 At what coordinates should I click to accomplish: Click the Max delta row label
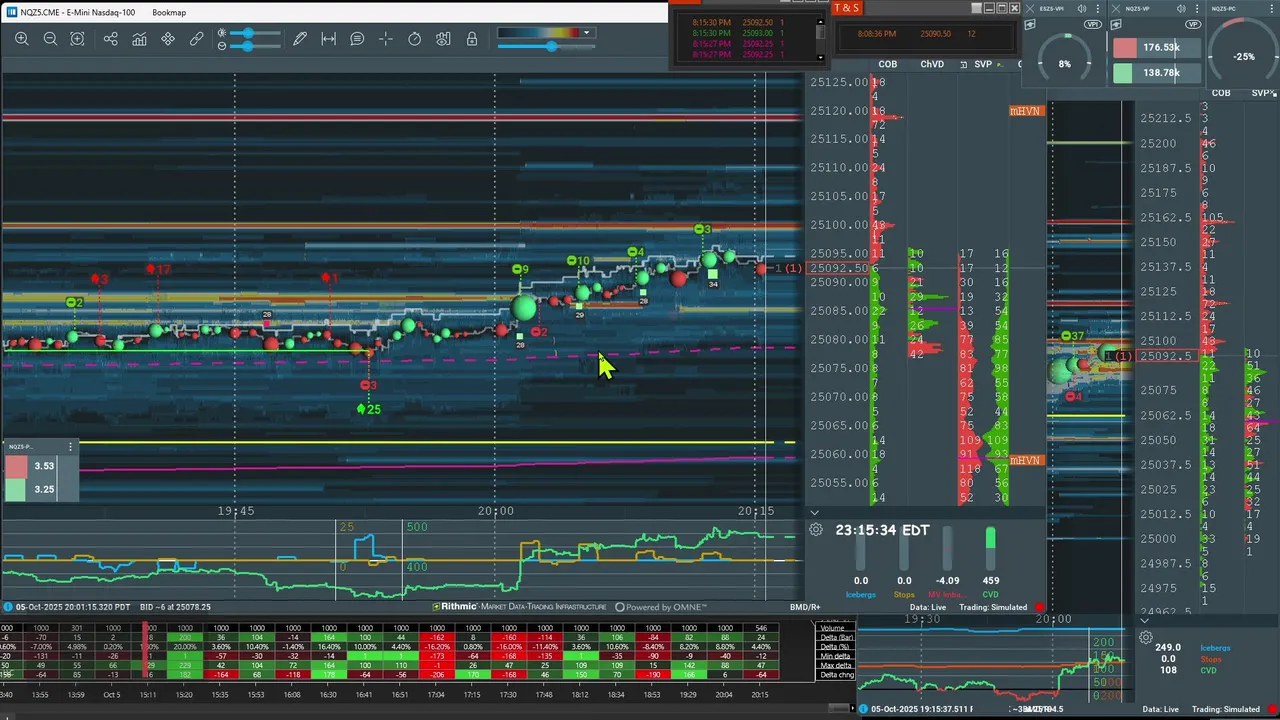[835, 665]
